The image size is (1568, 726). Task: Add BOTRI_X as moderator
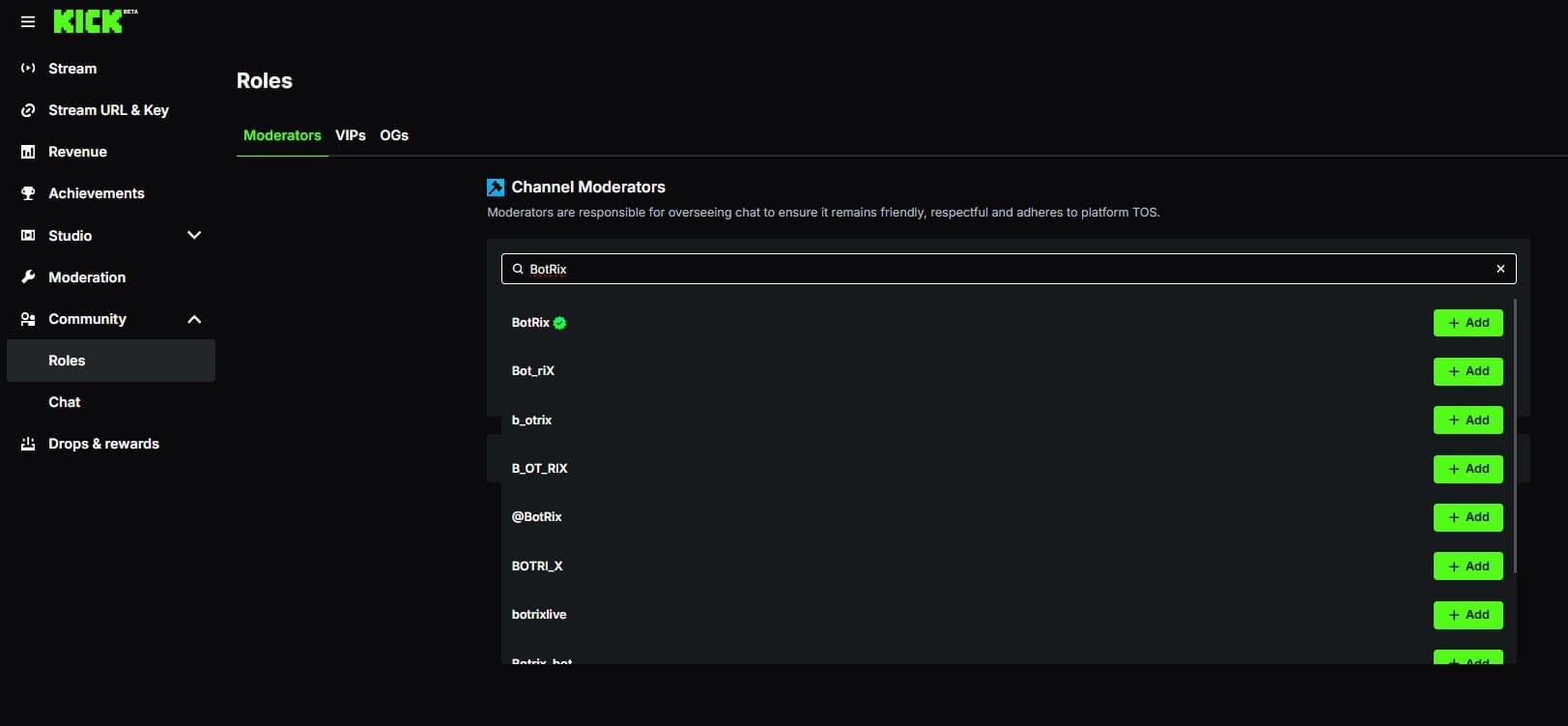pos(1468,566)
